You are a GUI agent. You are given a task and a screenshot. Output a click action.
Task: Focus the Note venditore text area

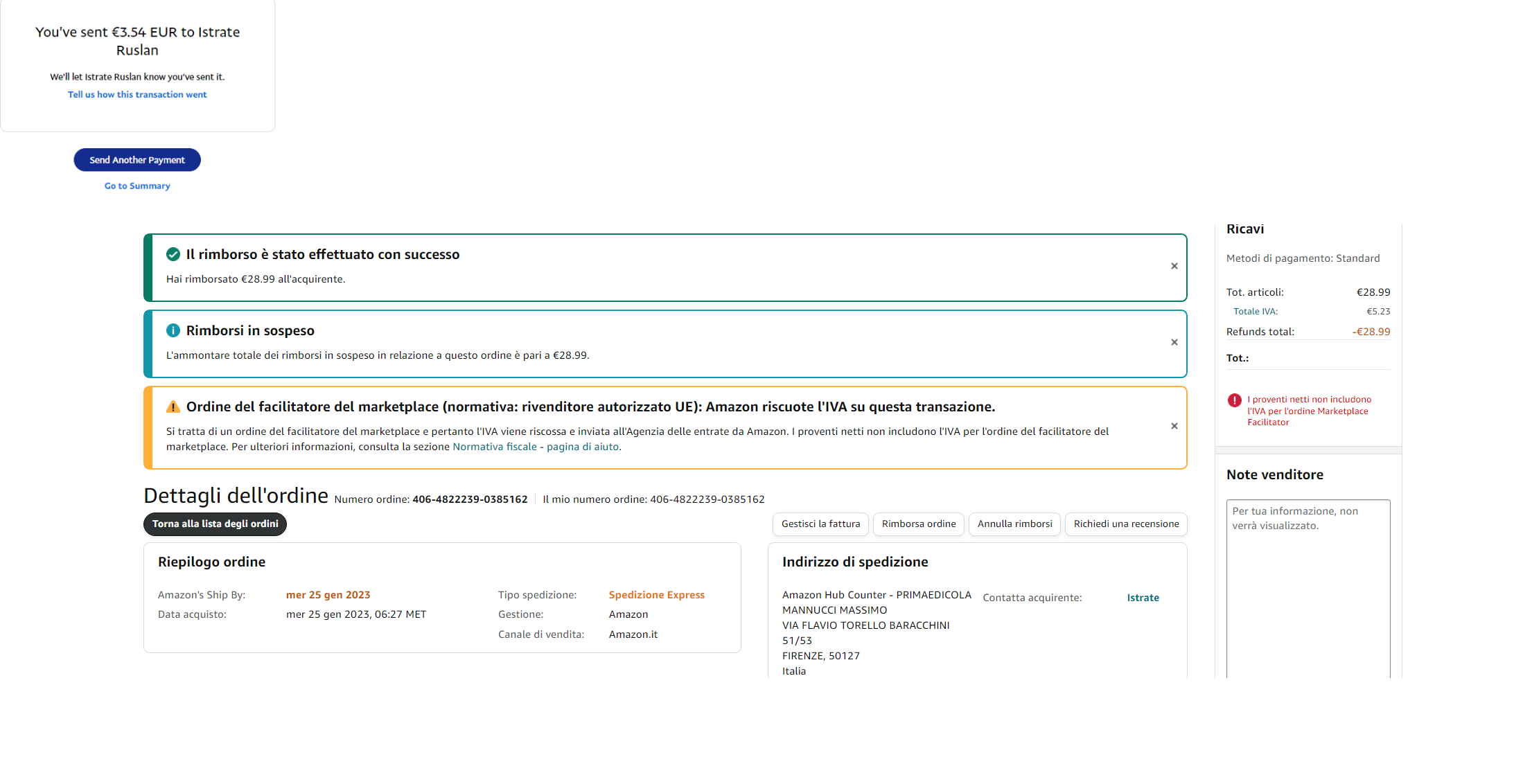click(1308, 589)
